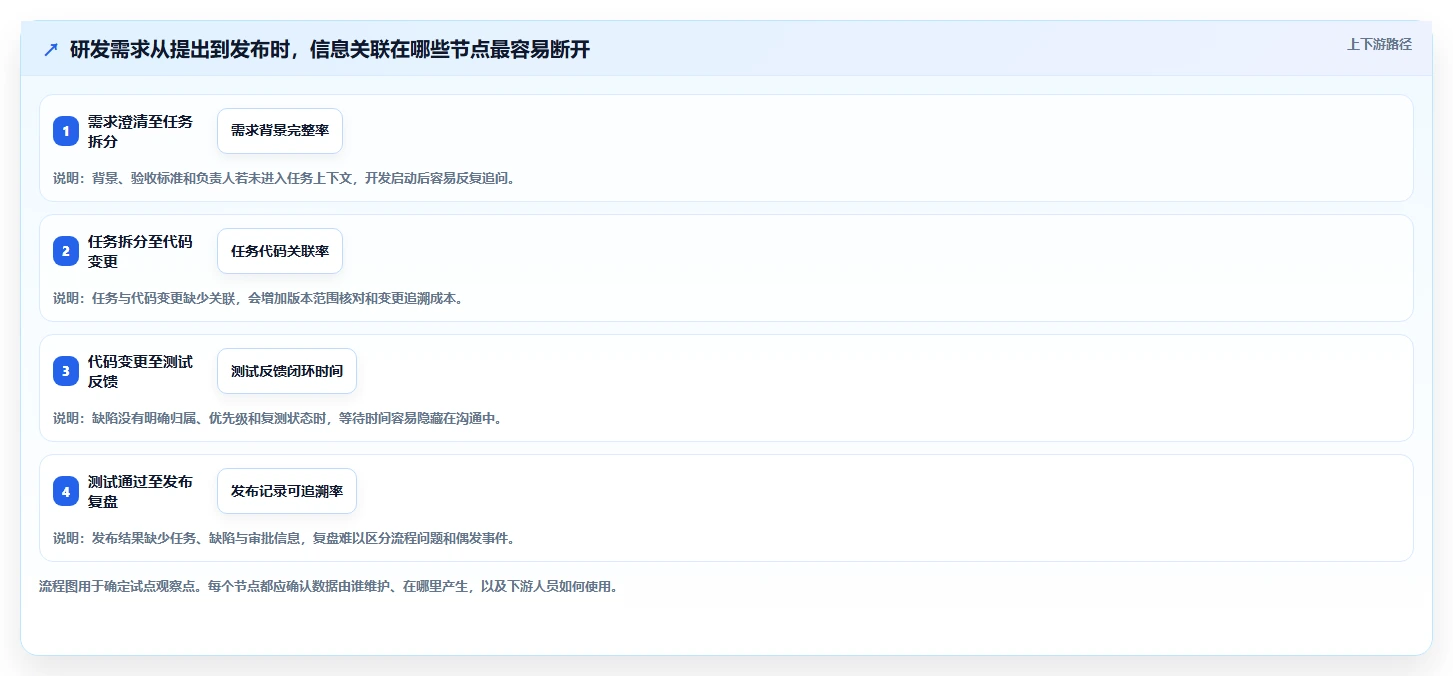Click the 上下游路径 label in header
The height and width of the screenshot is (676, 1453).
click(1379, 44)
